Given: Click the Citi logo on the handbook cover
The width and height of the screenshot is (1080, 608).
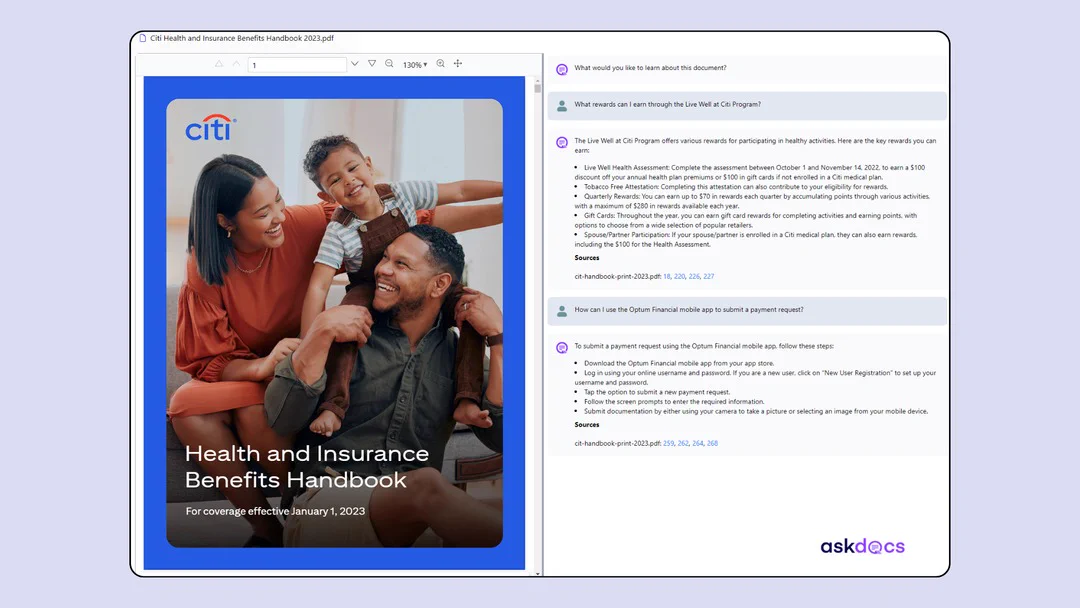Looking at the screenshot, I should tap(211, 128).
